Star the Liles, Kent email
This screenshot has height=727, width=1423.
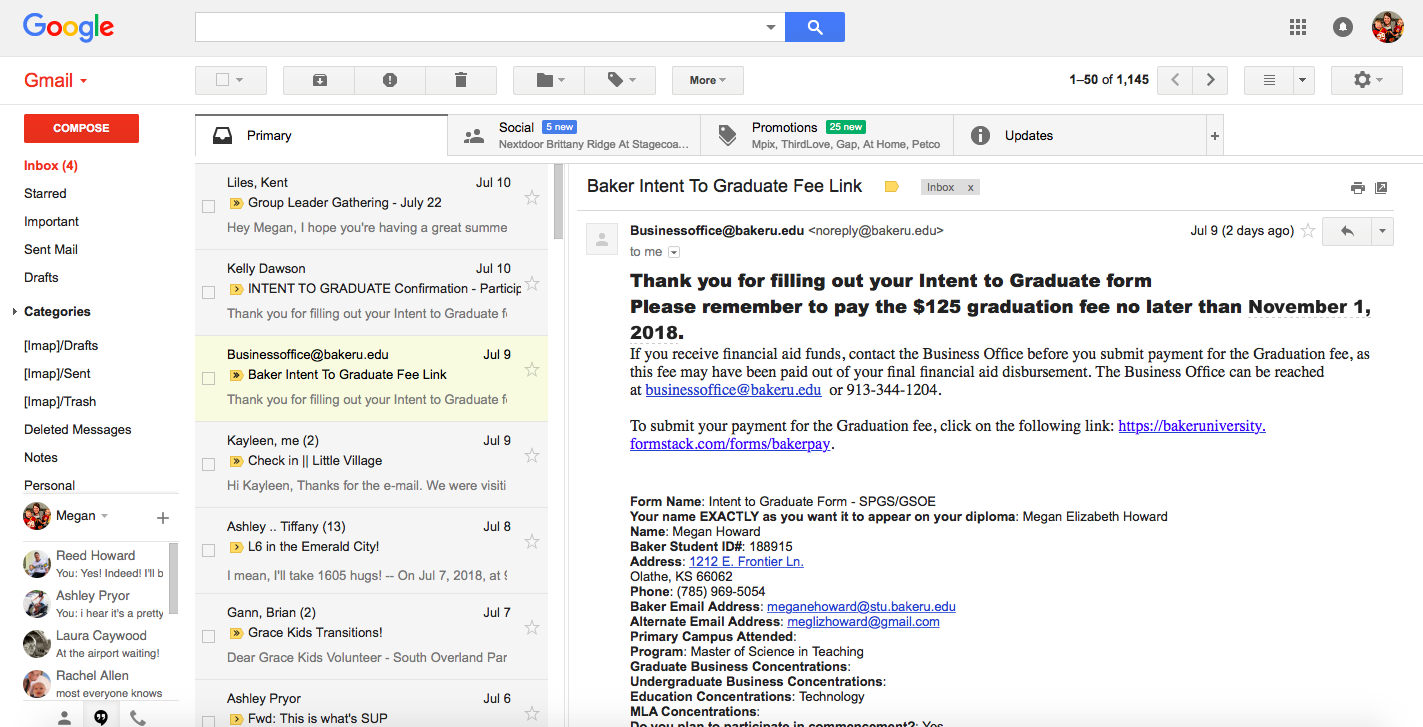point(532,197)
